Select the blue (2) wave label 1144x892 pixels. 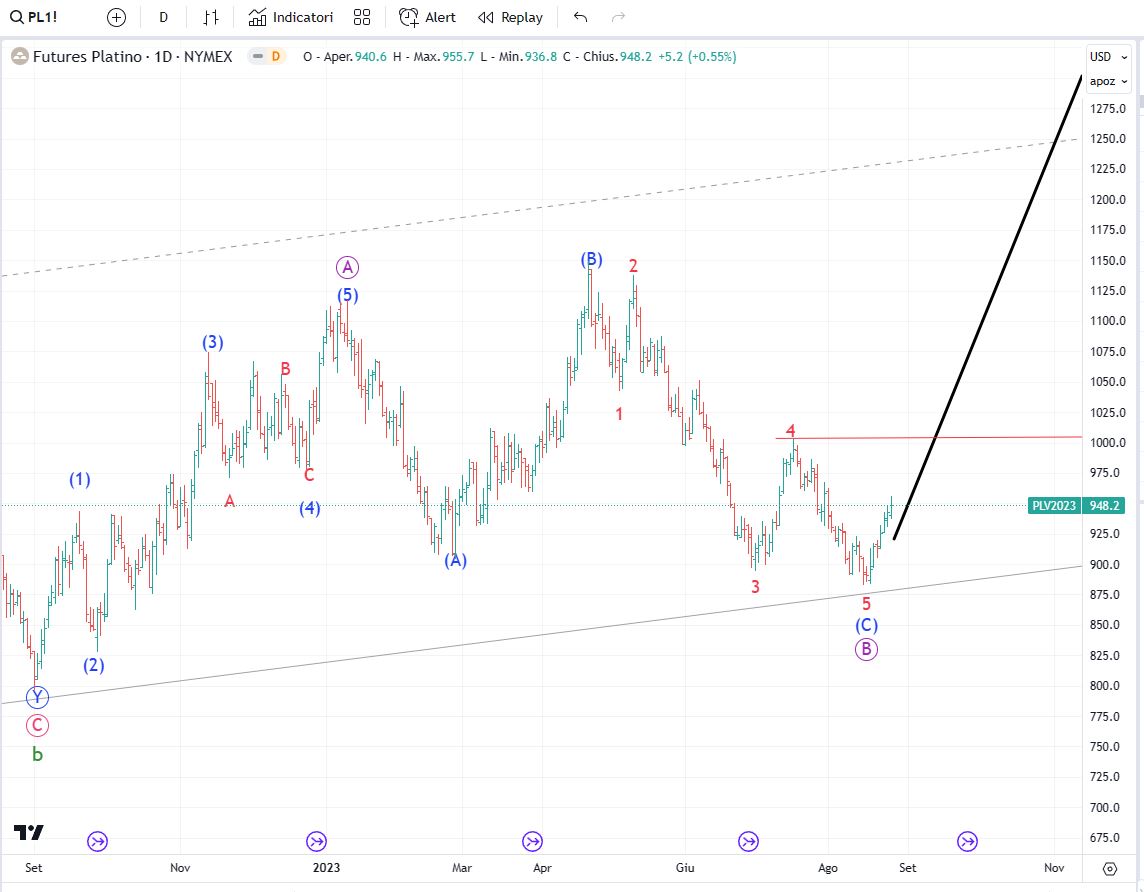[x=93, y=665]
